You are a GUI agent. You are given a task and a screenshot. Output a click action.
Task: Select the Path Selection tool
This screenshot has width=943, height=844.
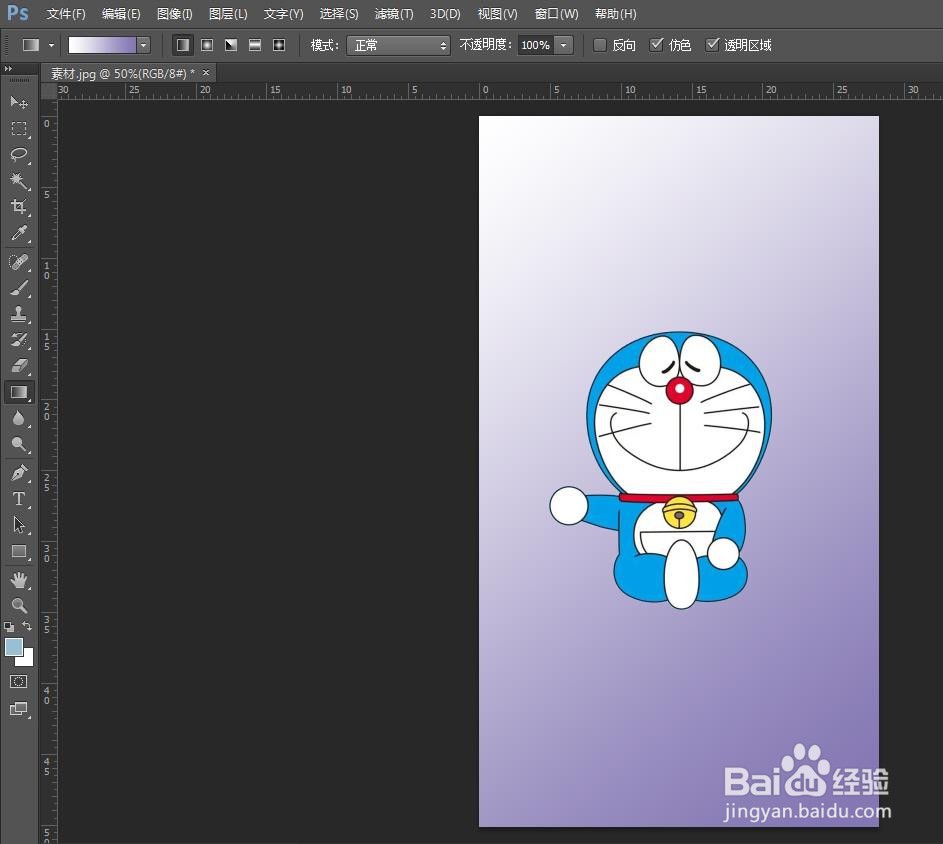click(x=19, y=525)
